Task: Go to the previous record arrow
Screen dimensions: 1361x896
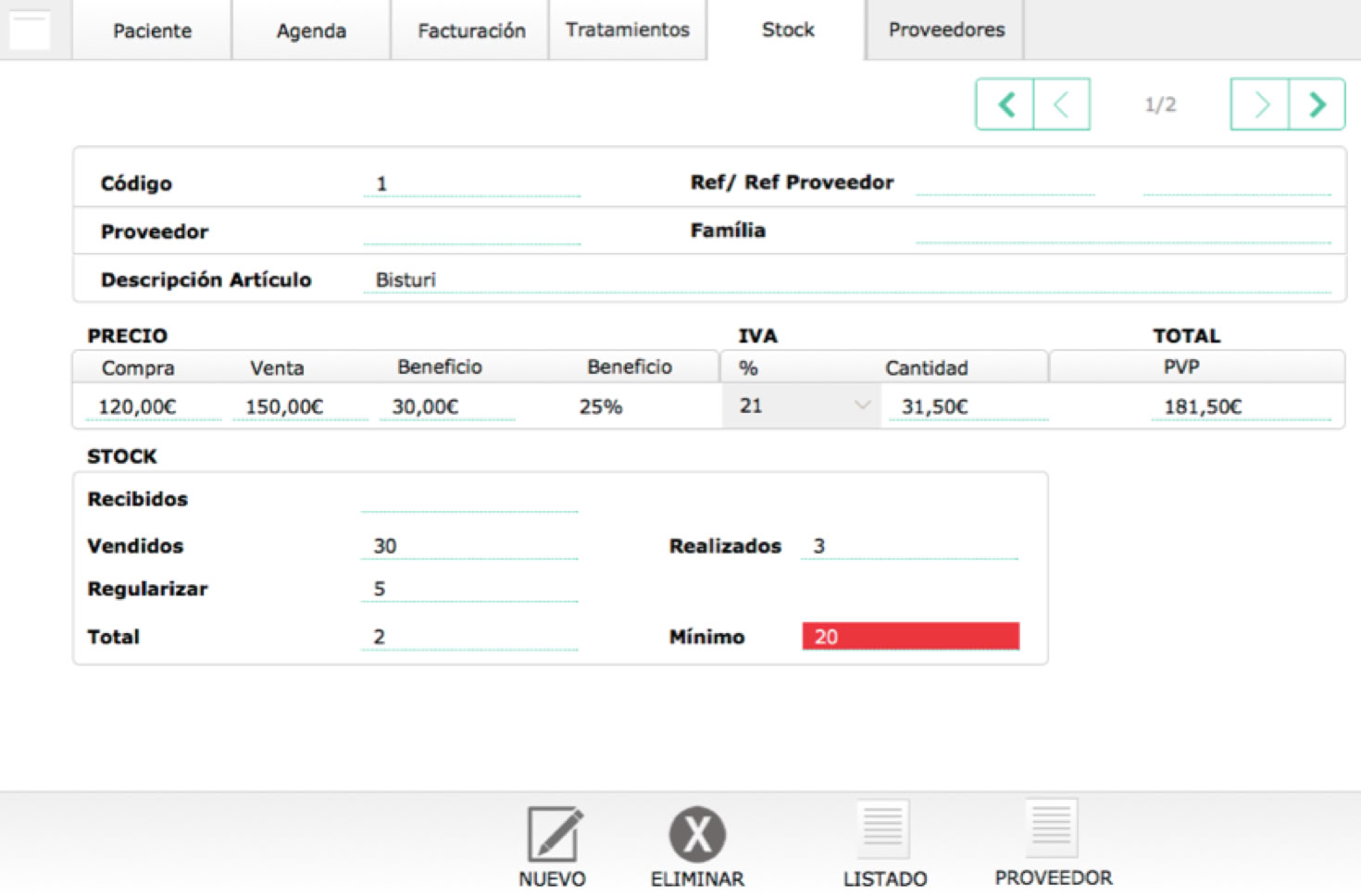Action: (x=1062, y=105)
